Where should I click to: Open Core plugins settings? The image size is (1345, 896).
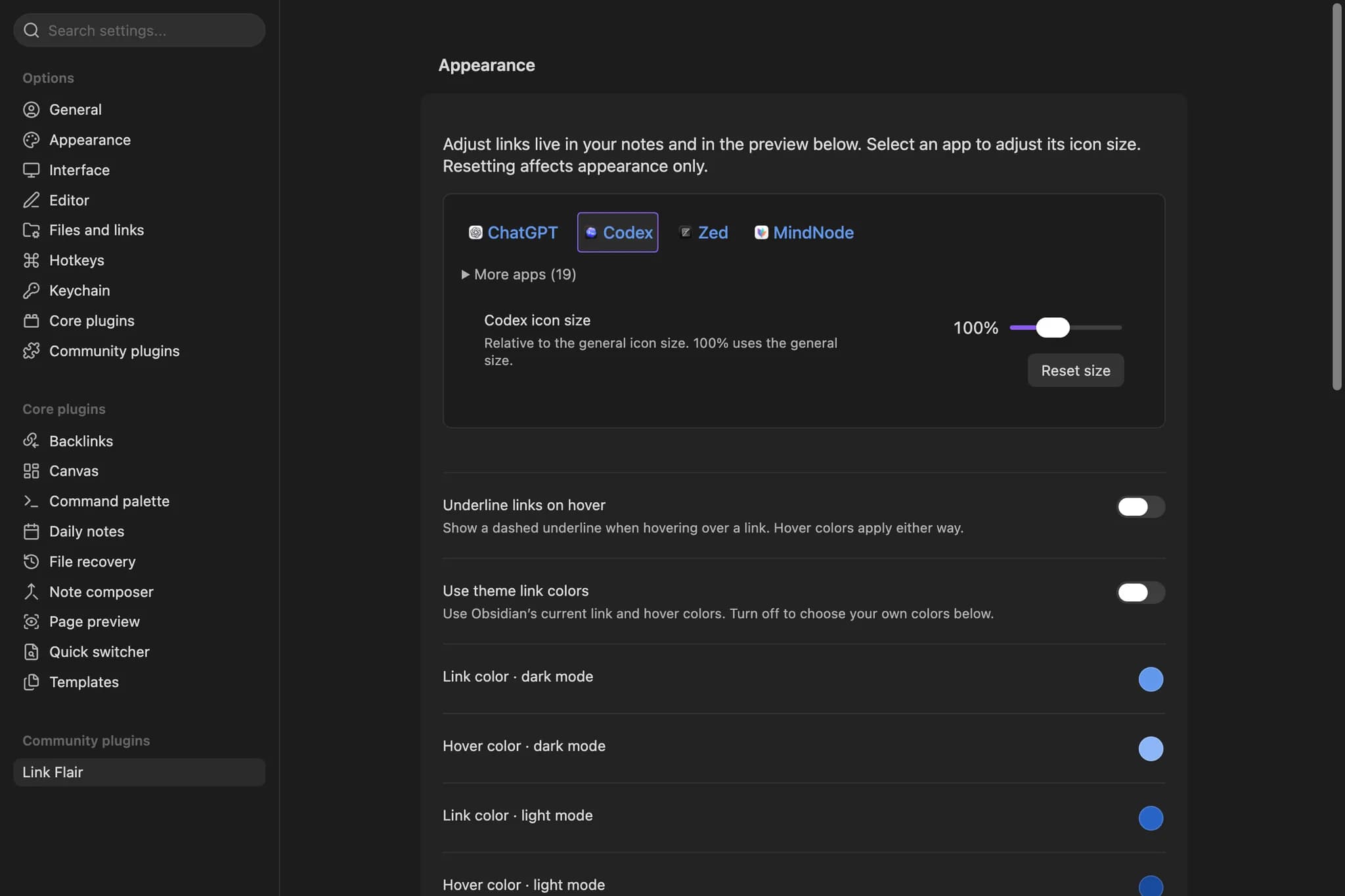[x=139, y=321]
